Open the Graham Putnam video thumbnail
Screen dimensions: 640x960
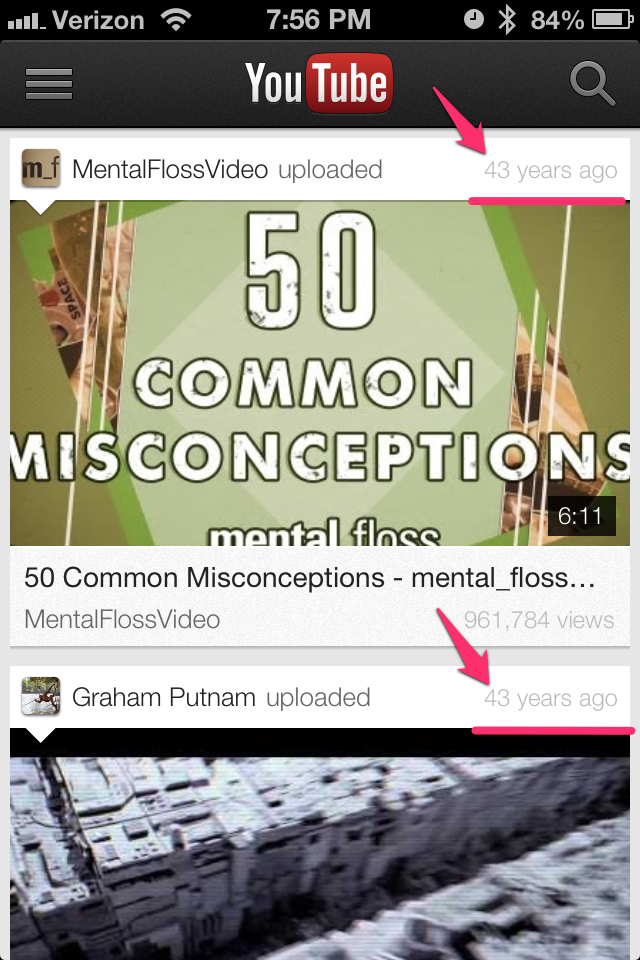[320, 844]
